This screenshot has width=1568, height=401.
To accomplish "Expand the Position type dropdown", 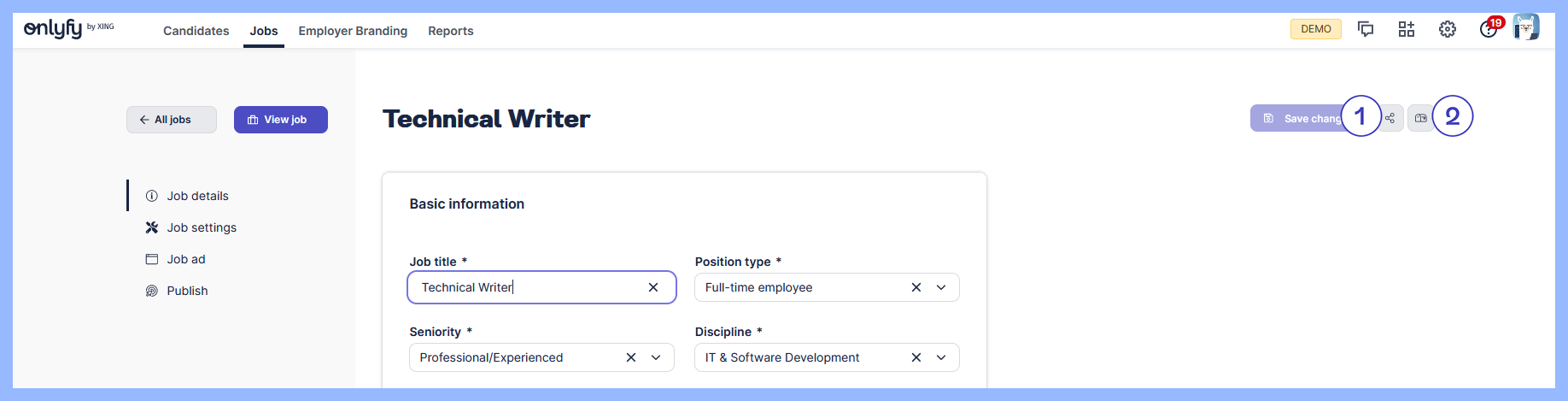I will coord(941,287).
